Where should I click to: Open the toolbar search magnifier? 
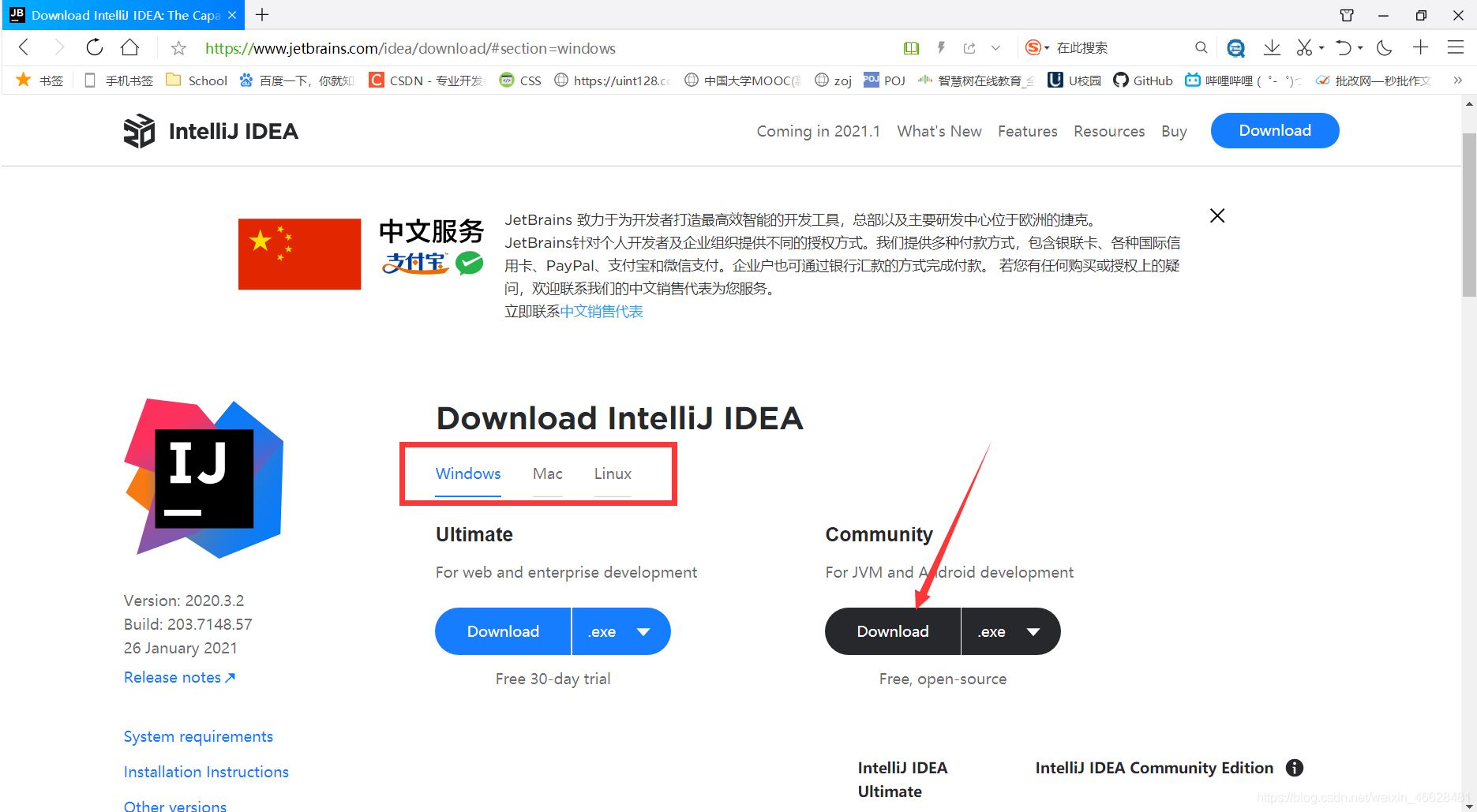pyautogui.click(x=1201, y=48)
